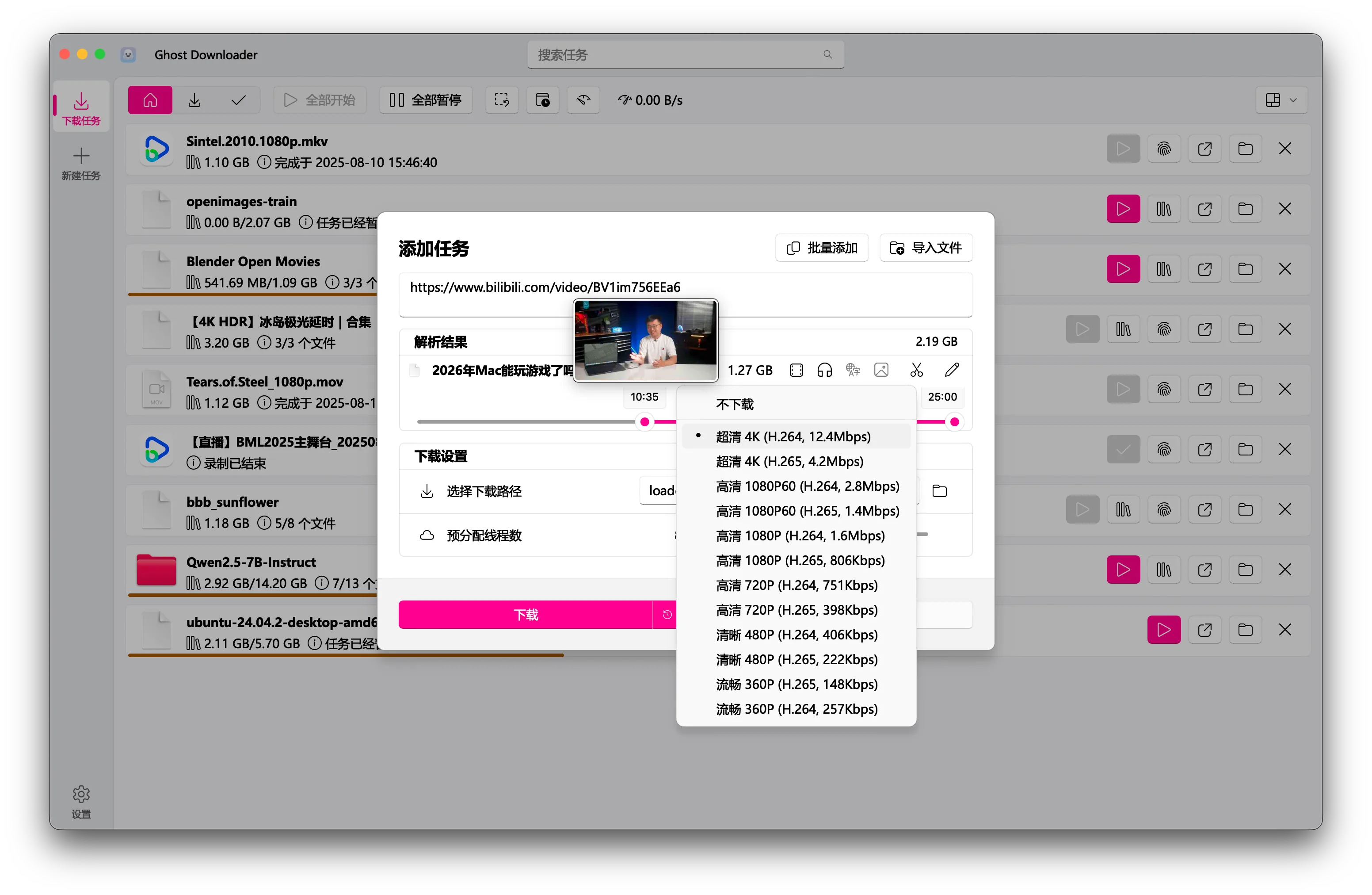1372x895 pixels.
Task: Click the scissors clip icon
Action: click(x=917, y=370)
